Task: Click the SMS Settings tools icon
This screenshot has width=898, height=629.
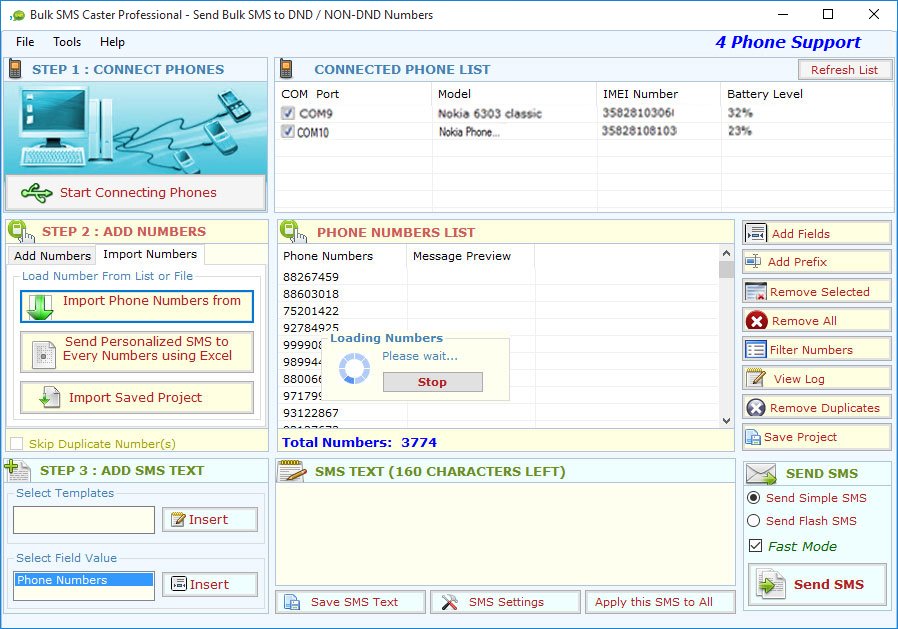Action: (450, 602)
